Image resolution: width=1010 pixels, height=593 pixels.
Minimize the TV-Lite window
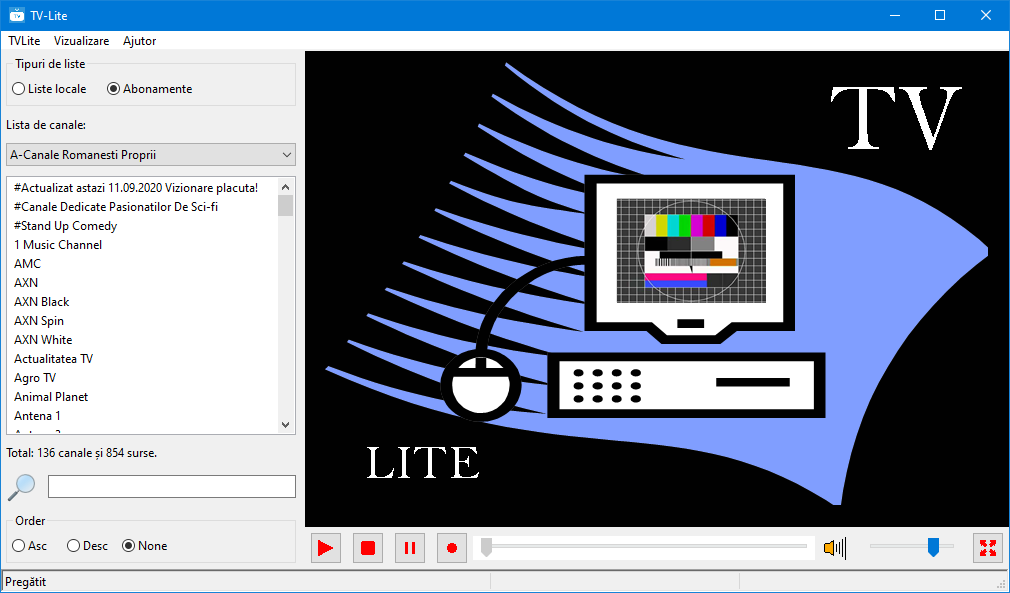pos(895,15)
